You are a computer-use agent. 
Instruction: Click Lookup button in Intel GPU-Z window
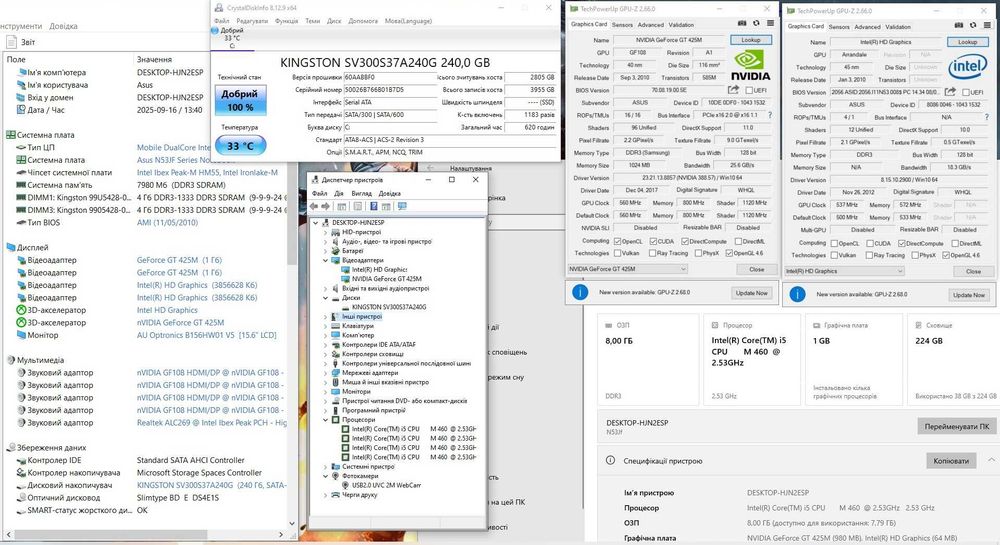click(x=967, y=41)
